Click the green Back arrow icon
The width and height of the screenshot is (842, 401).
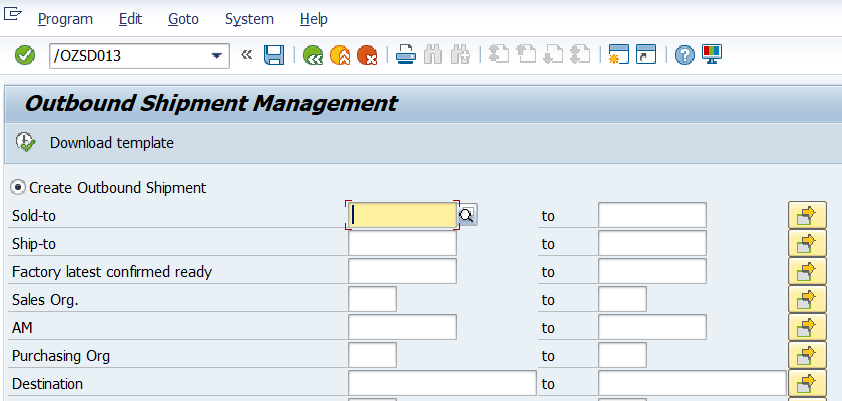click(x=313, y=56)
